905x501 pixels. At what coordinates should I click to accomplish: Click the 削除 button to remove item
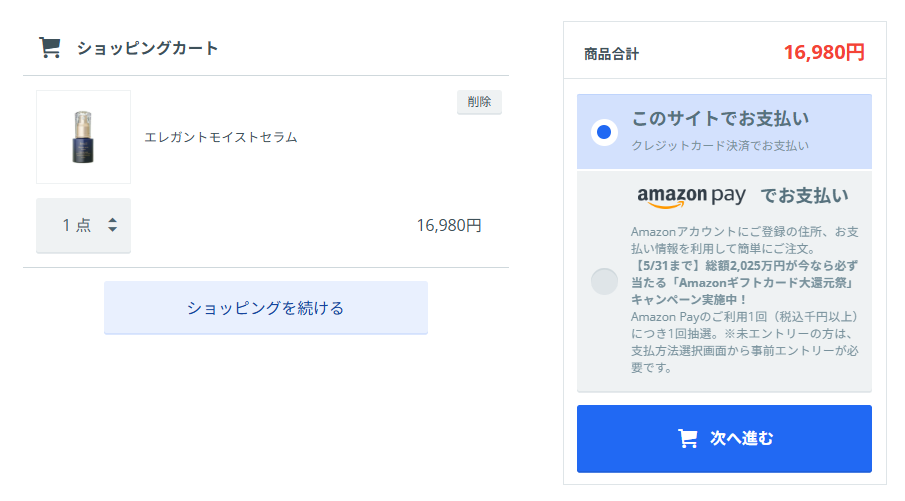tap(479, 102)
